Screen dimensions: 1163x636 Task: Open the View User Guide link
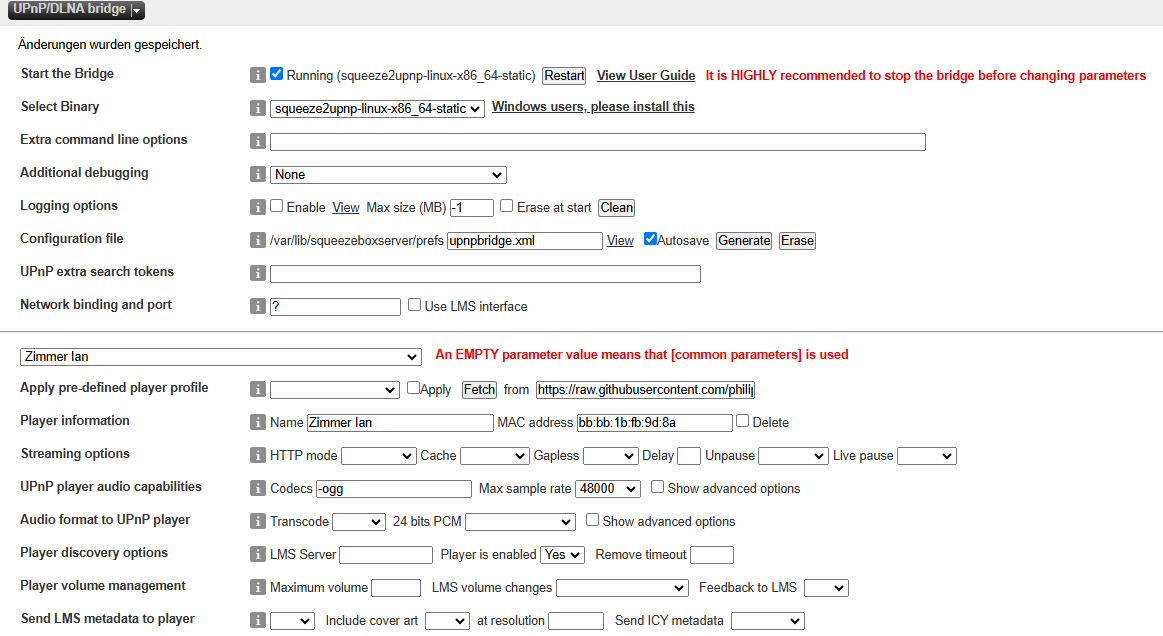(x=646, y=76)
